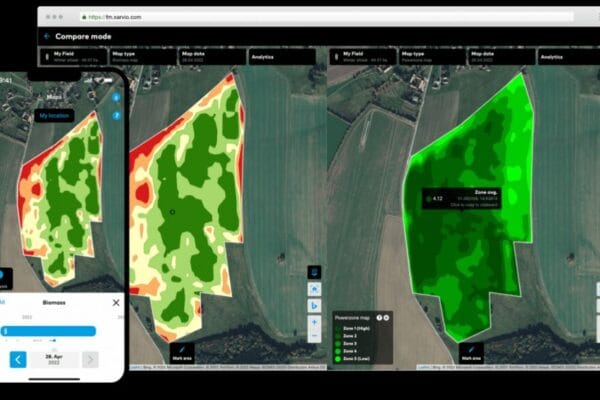Tap upper blue round icon on phone map

116,98
